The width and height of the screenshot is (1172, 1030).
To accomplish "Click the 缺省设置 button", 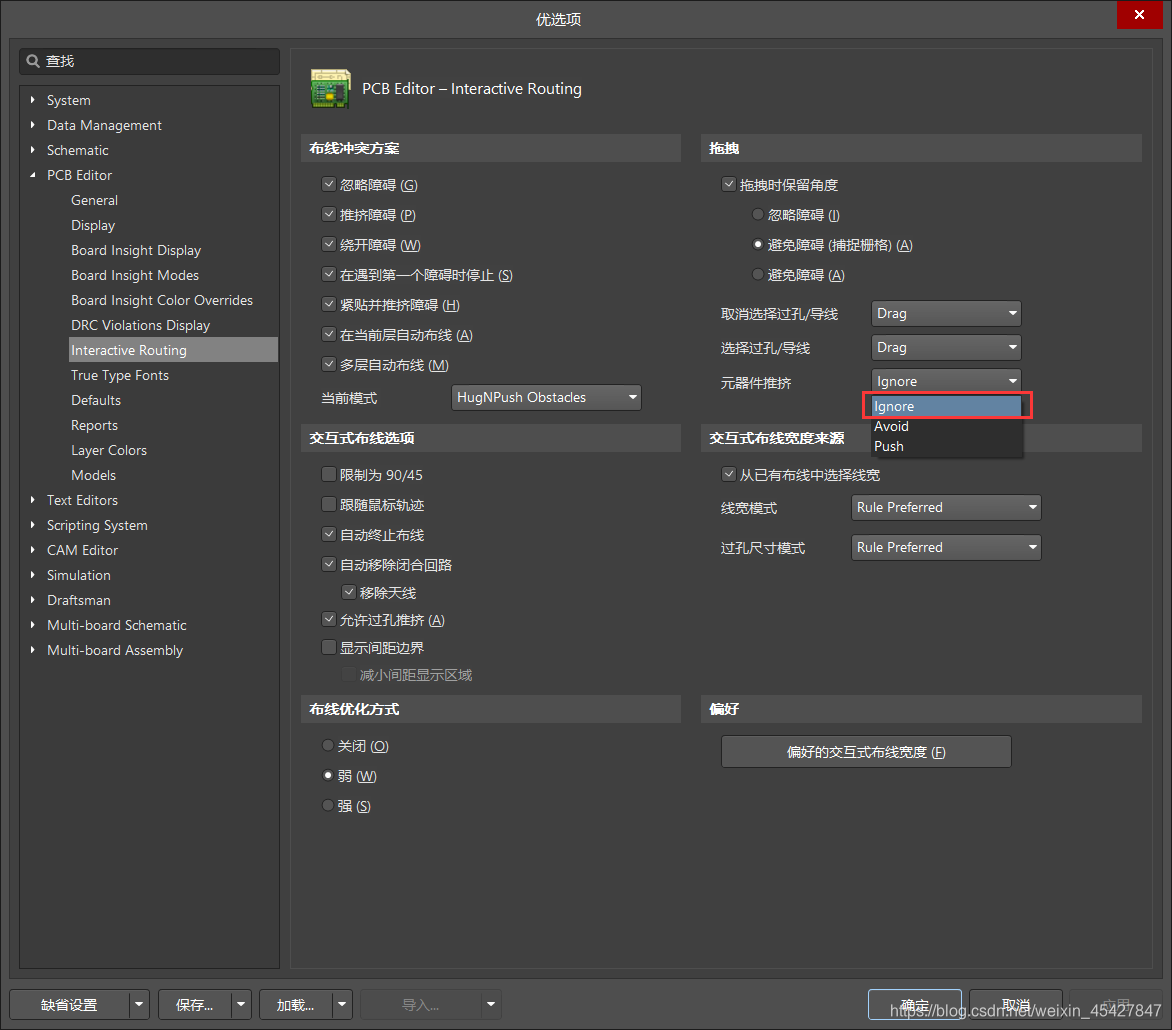I will pos(70,1005).
